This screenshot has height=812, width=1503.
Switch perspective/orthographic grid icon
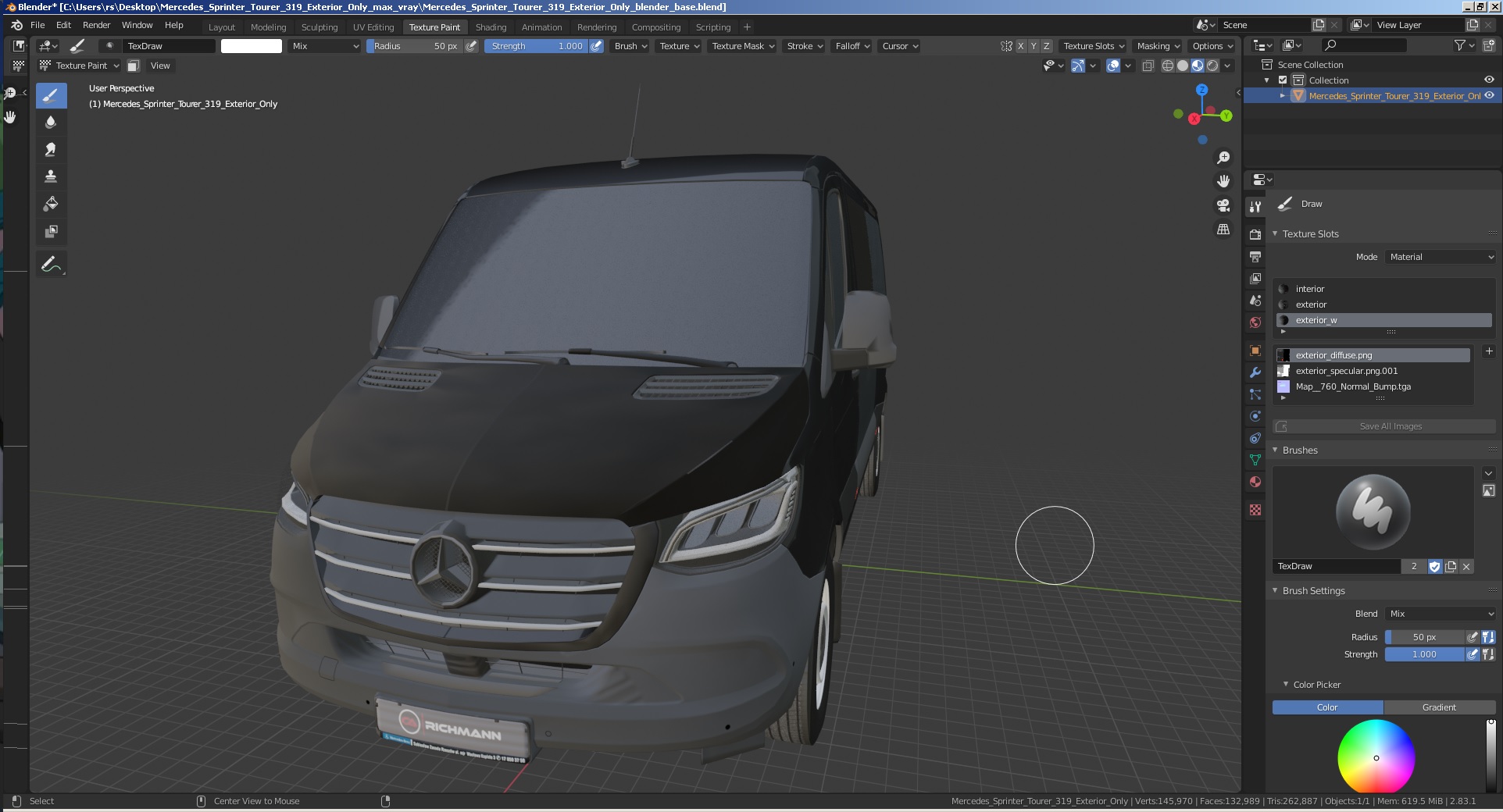tap(1223, 230)
